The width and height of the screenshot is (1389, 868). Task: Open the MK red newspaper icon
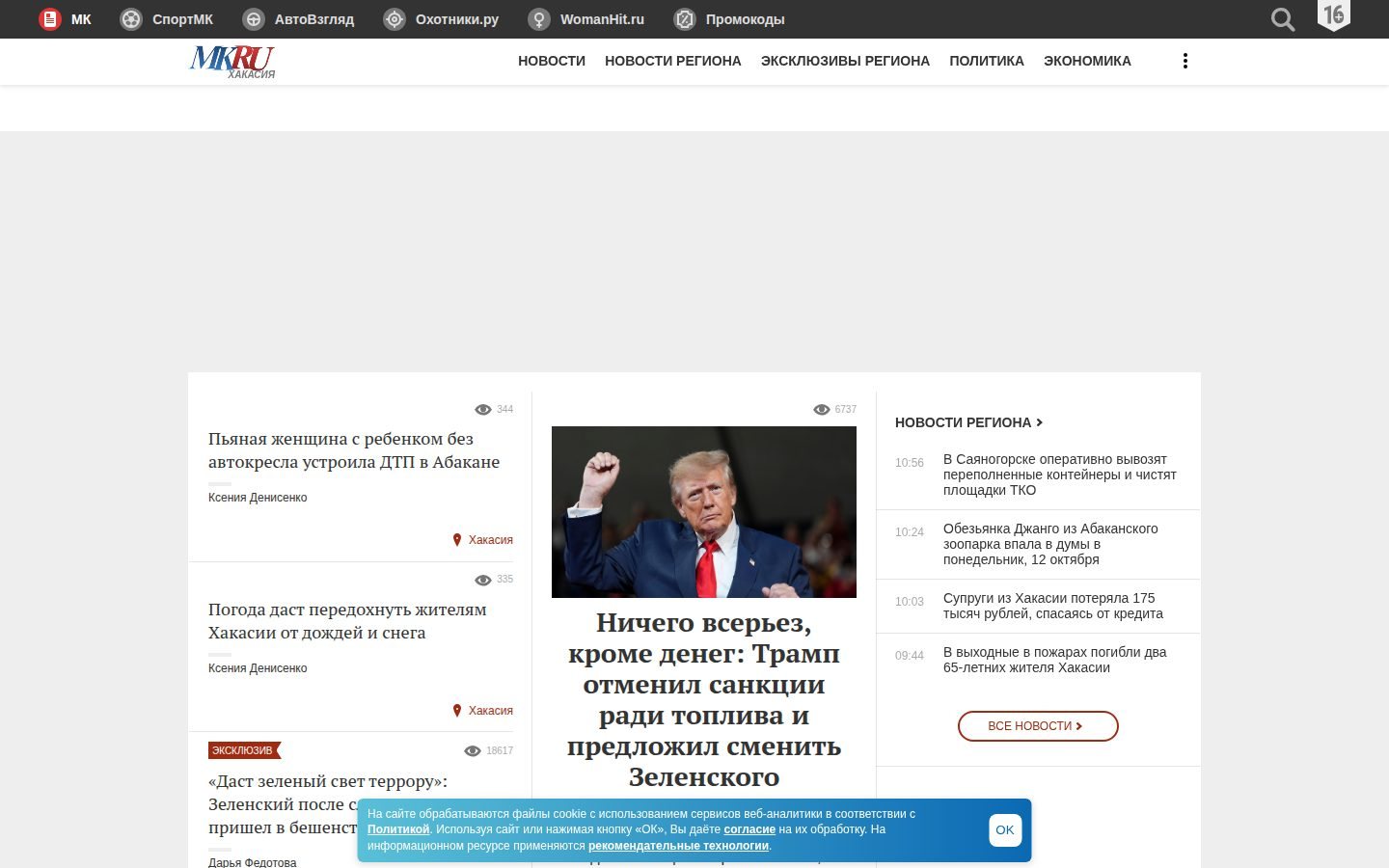point(50,19)
